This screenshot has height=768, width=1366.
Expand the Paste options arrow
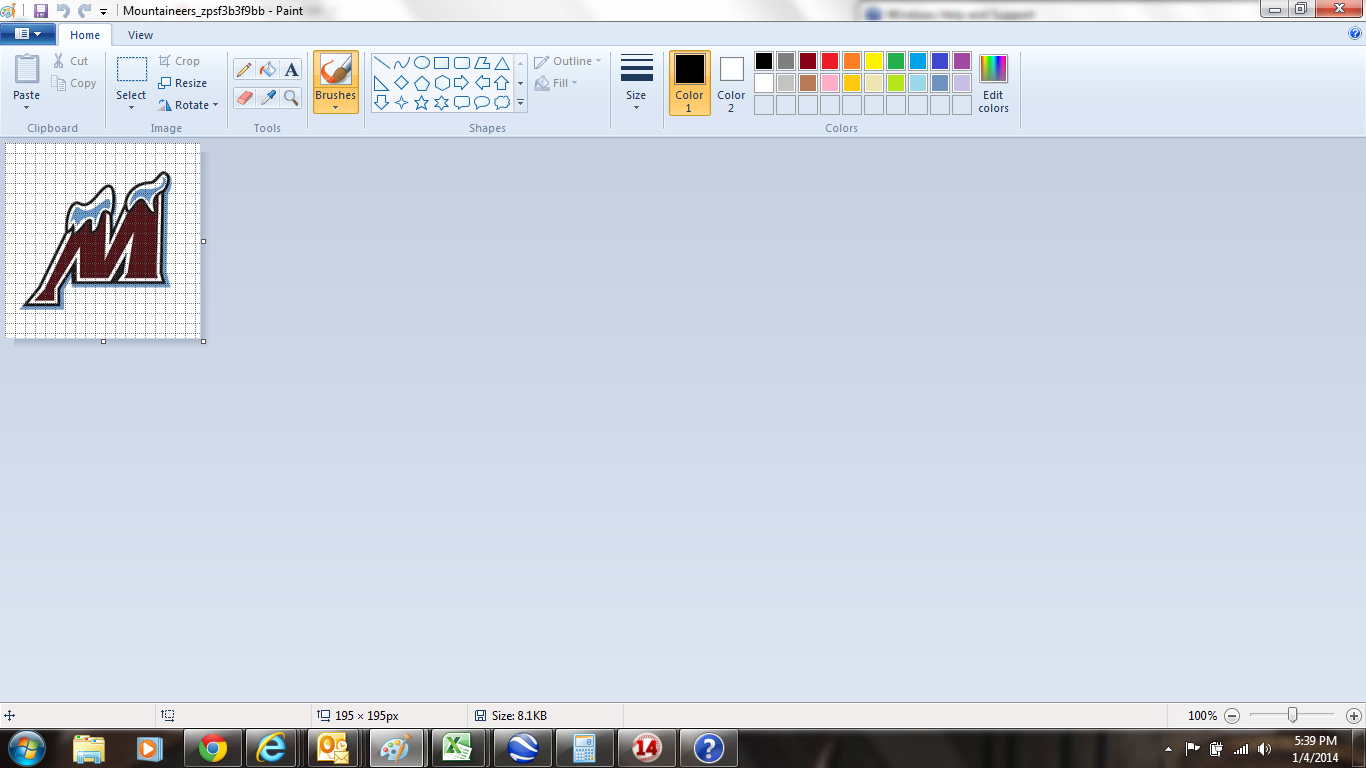point(27,106)
